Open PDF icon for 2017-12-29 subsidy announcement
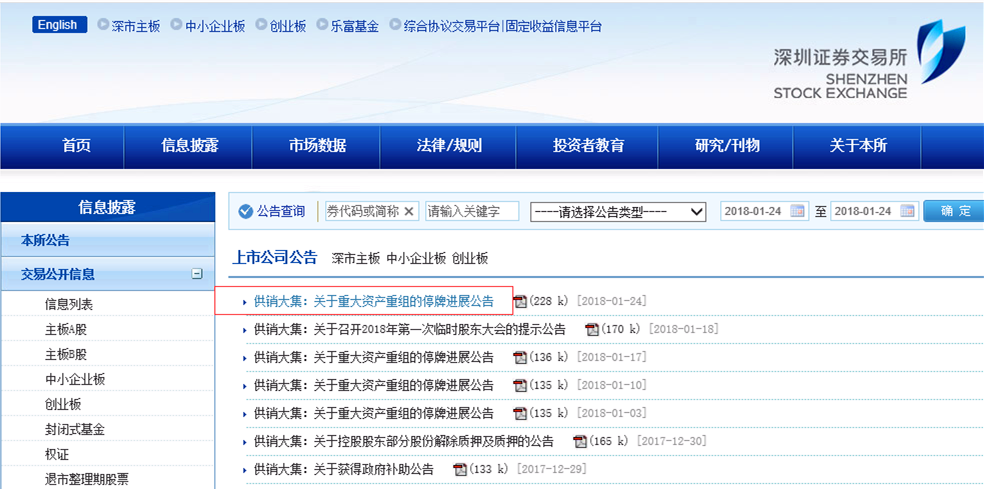The height and width of the screenshot is (489, 984). pos(461,470)
